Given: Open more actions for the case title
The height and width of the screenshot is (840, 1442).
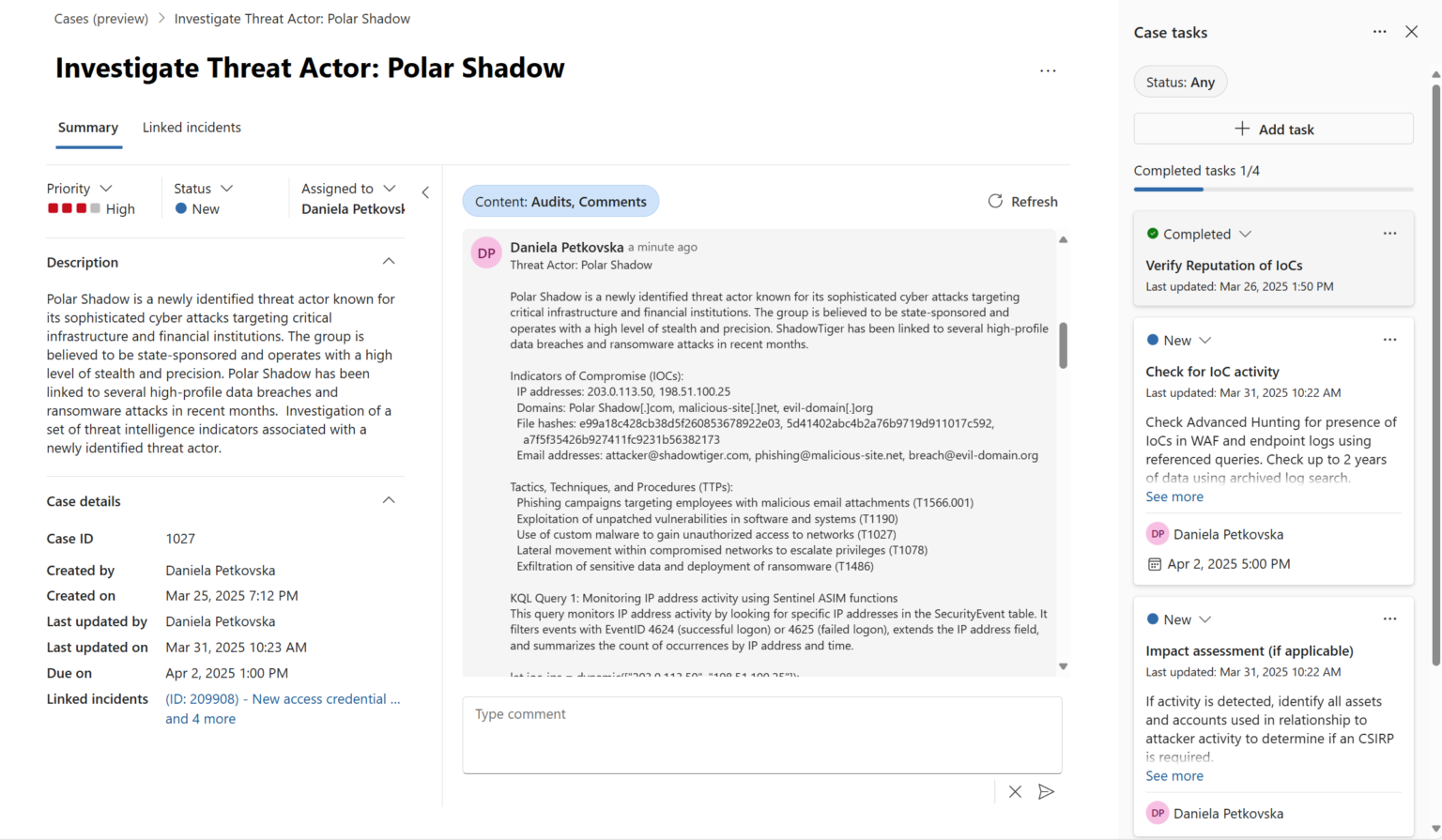Looking at the screenshot, I should (x=1048, y=70).
